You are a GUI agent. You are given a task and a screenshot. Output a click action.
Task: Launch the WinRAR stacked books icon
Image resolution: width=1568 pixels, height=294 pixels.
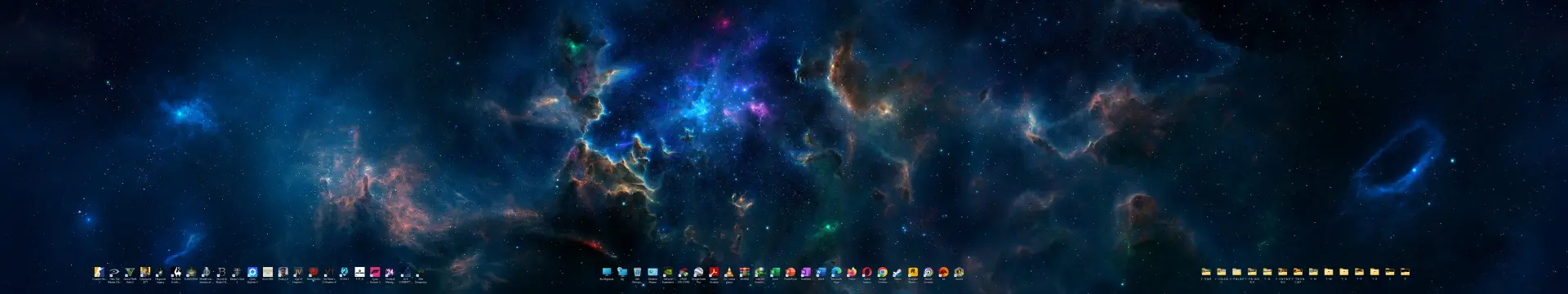(745, 271)
